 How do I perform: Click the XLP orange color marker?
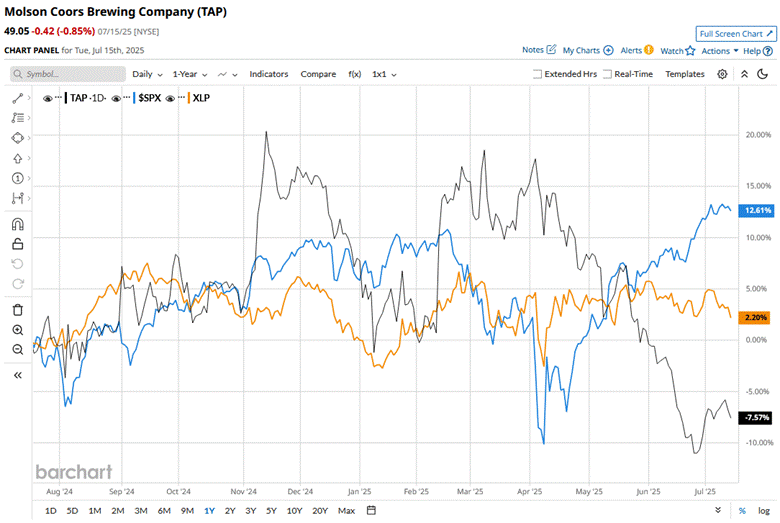pyautogui.click(x=189, y=98)
